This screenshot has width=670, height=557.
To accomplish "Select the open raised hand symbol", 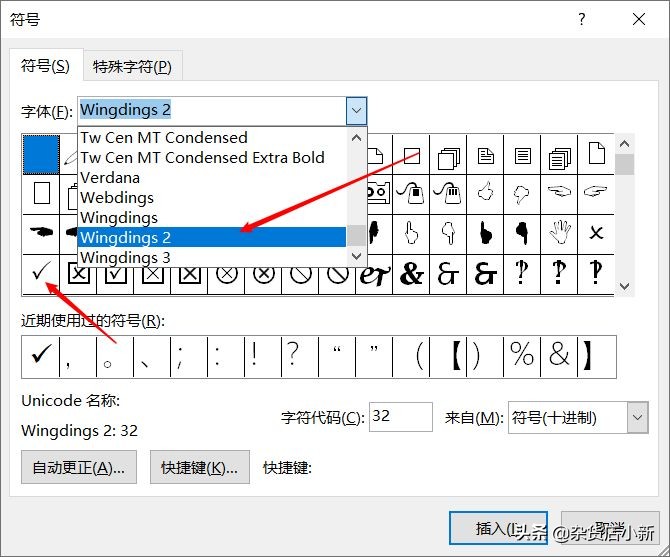I will (x=559, y=233).
